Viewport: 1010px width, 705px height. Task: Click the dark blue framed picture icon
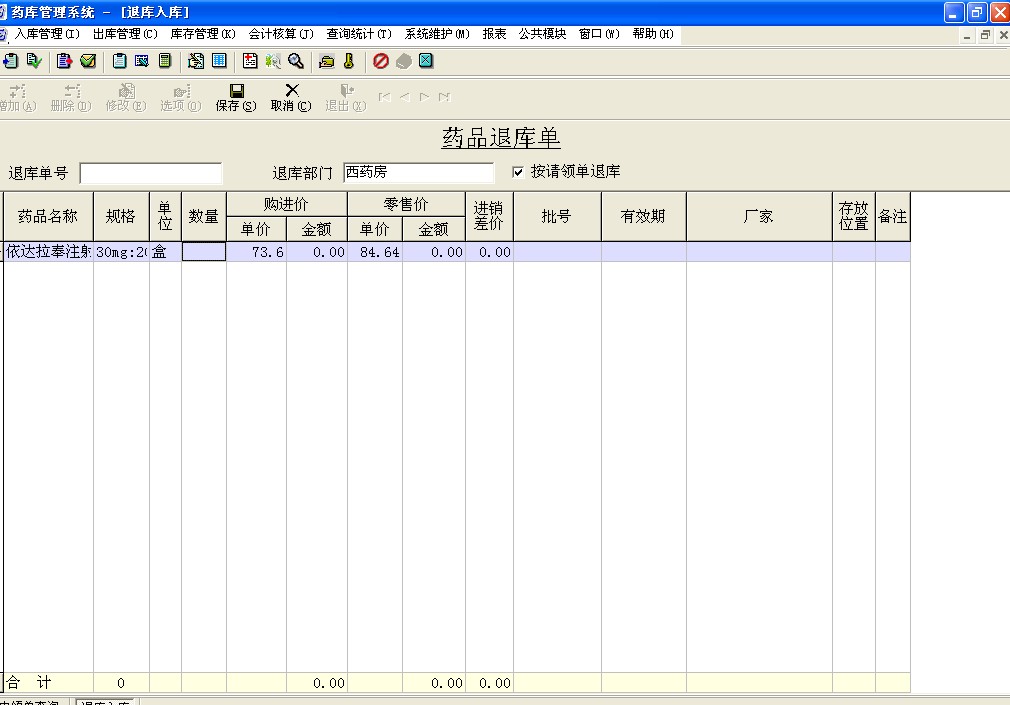pos(142,61)
